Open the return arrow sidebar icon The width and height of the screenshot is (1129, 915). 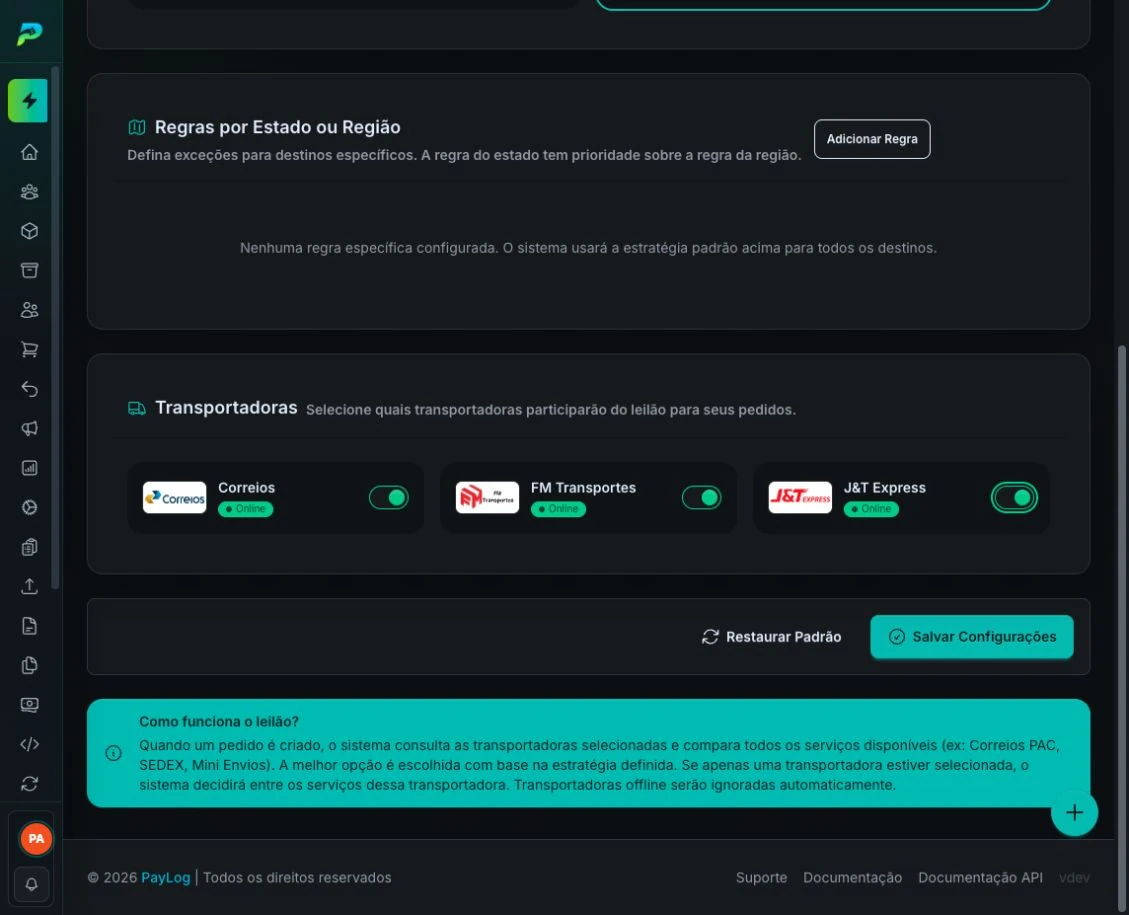(30, 389)
